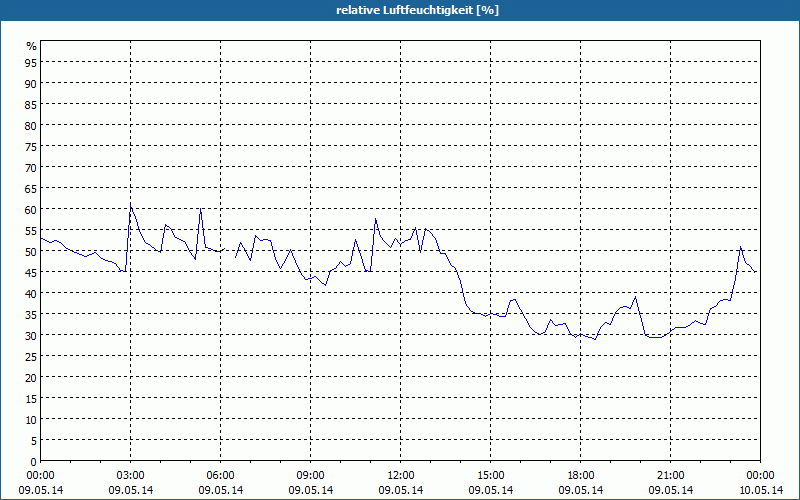Image resolution: width=800 pixels, height=500 pixels.
Task: Select the y-axis value 5
Action: [x=34, y=441]
